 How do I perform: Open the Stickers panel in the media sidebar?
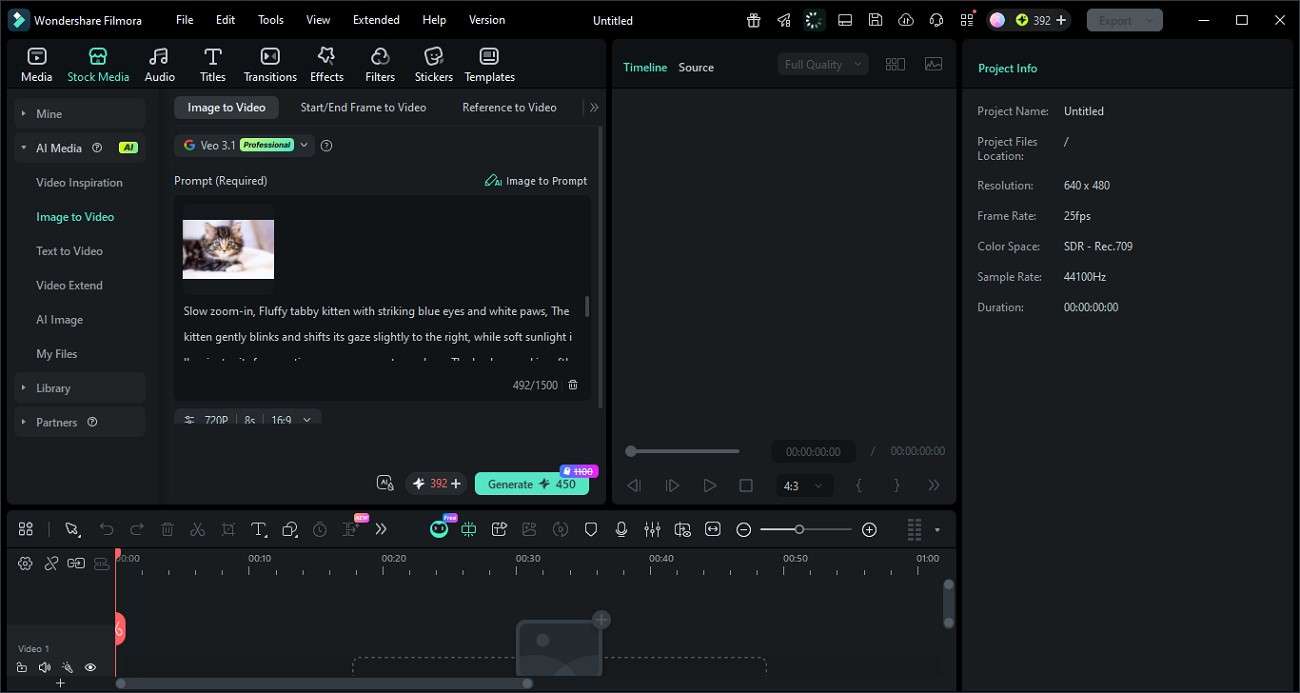[433, 63]
